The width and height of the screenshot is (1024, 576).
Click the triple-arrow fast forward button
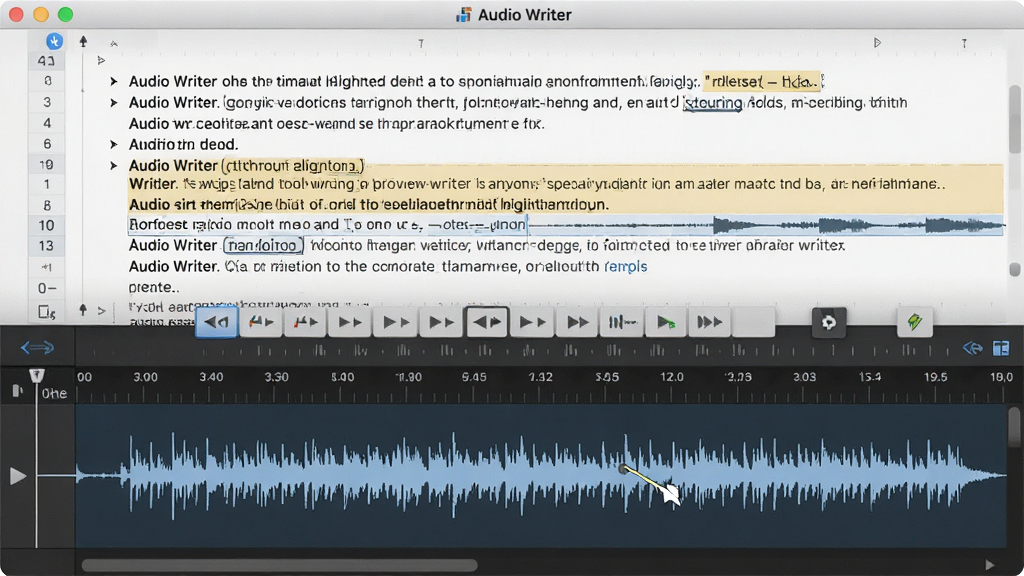click(x=710, y=322)
